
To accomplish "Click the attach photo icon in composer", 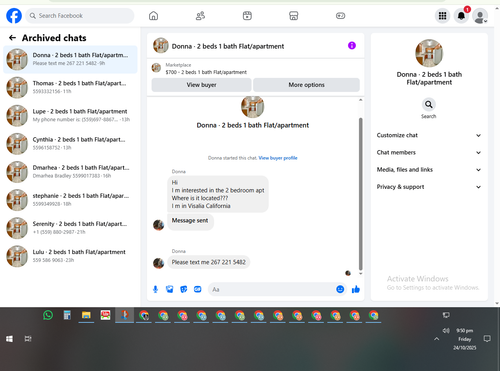I will (170, 289).
